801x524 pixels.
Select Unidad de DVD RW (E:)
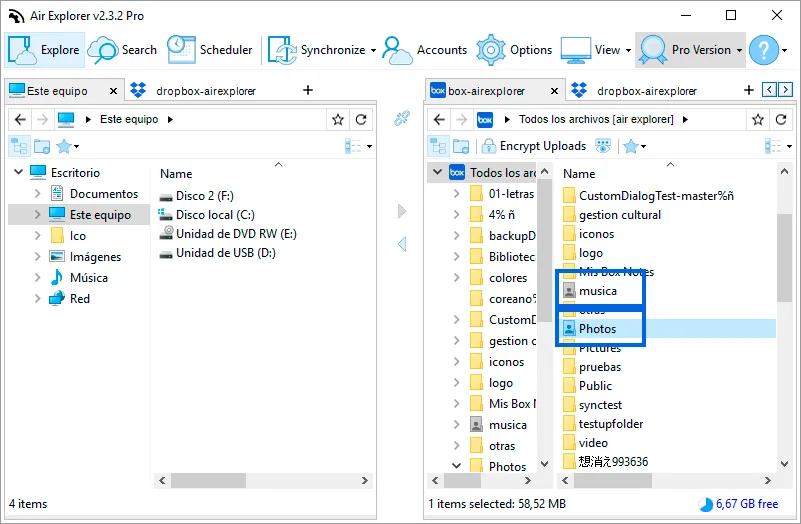tap(236, 234)
